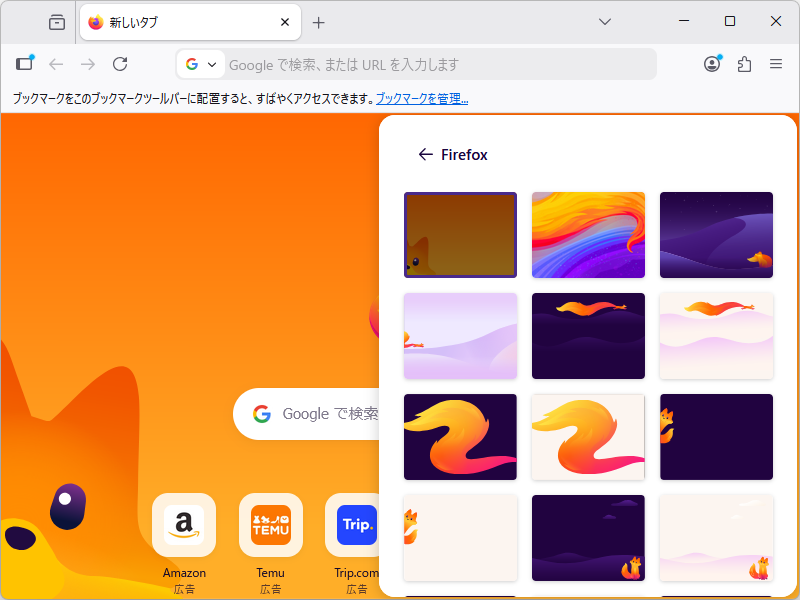
Task: Click the Google search box on page
Action: [x=306, y=414]
